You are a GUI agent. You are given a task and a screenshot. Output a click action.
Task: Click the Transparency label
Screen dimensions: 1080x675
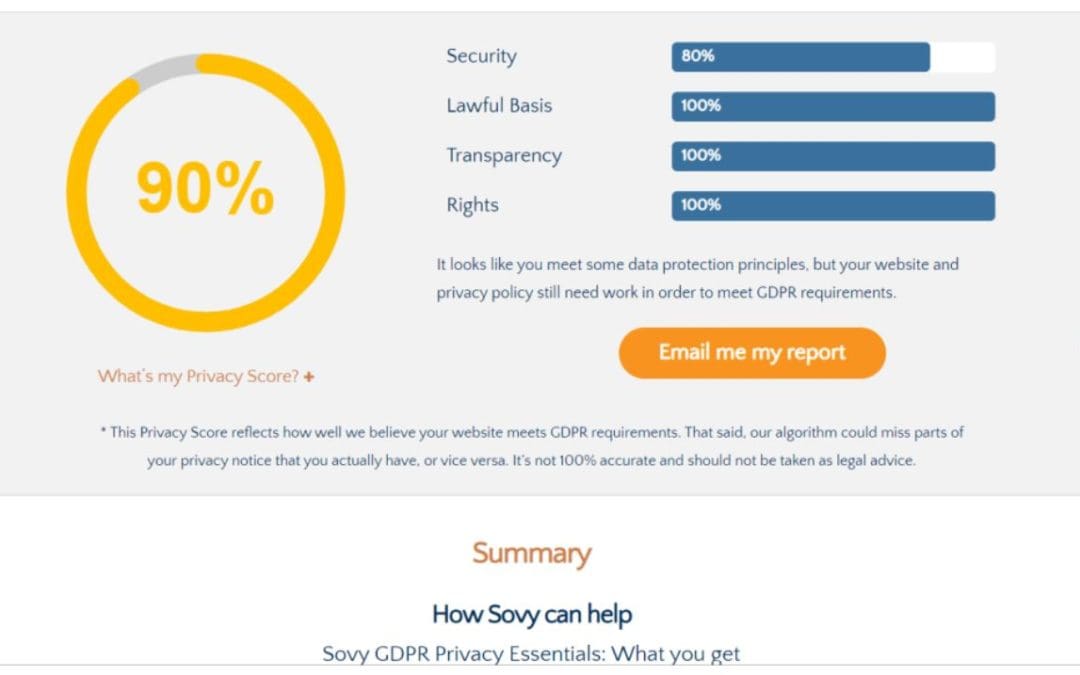point(503,156)
